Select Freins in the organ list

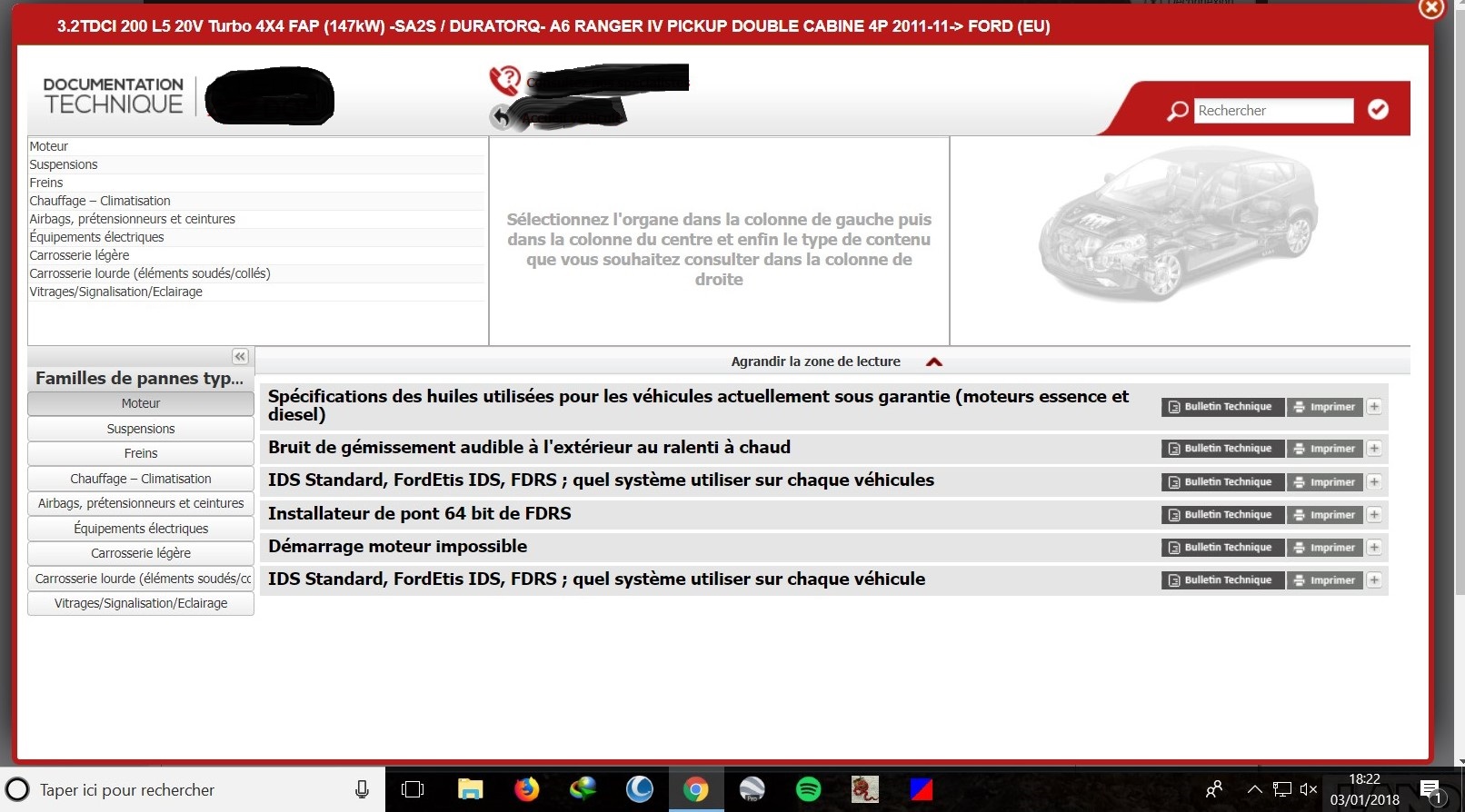[x=256, y=183]
